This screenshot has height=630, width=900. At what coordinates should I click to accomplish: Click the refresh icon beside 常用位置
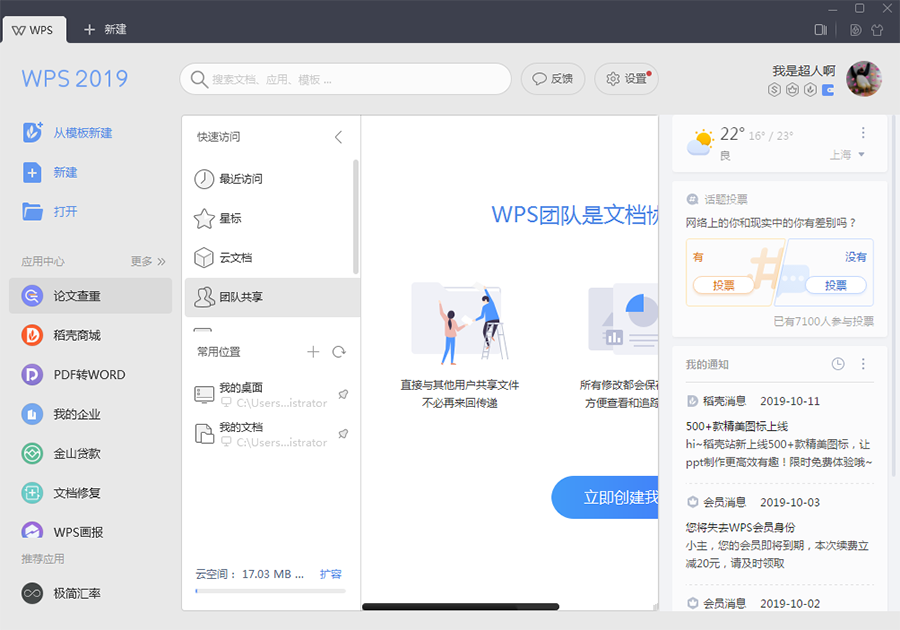[339, 352]
